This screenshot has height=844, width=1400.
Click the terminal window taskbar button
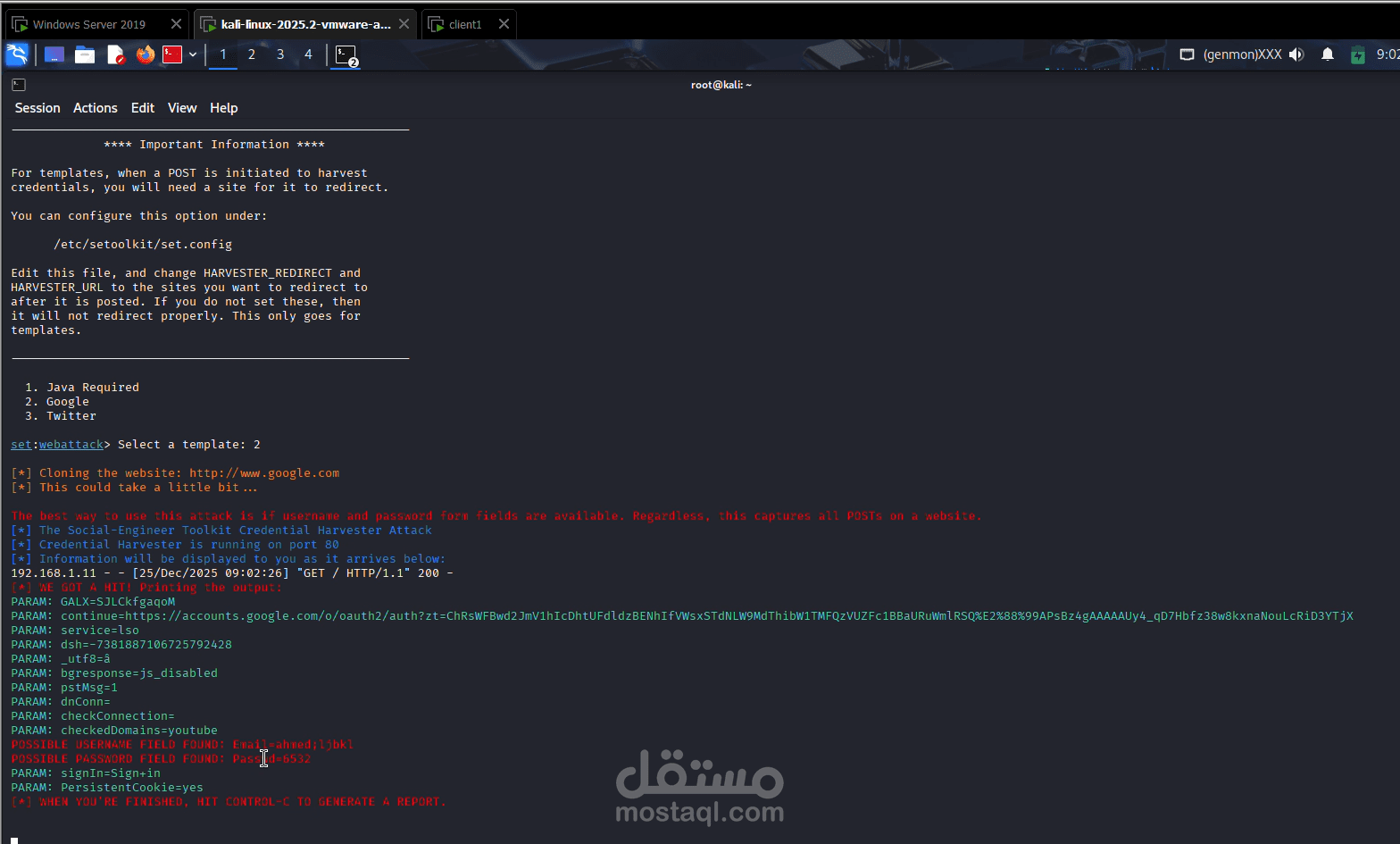coord(346,55)
